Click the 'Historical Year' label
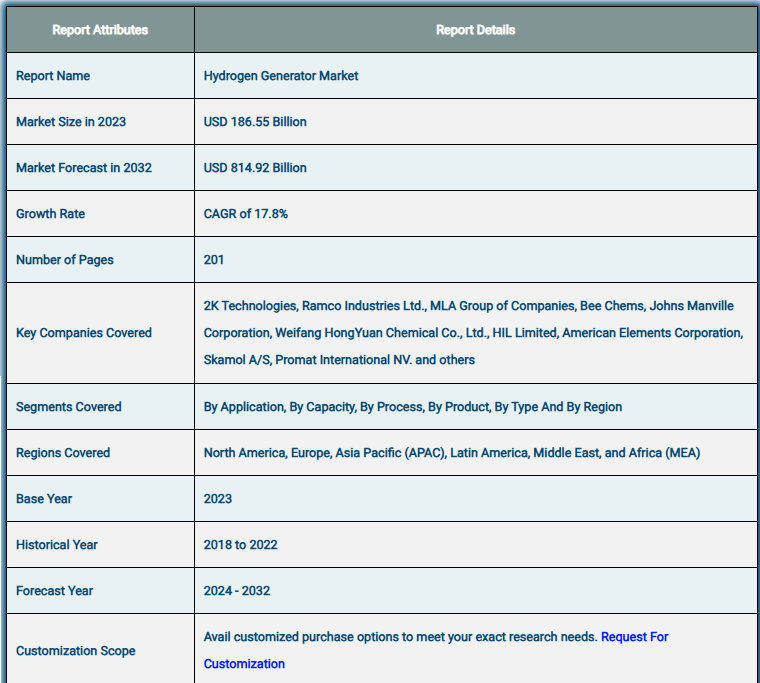Image resolution: width=760 pixels, height=683 pixels. coord(57,545)
